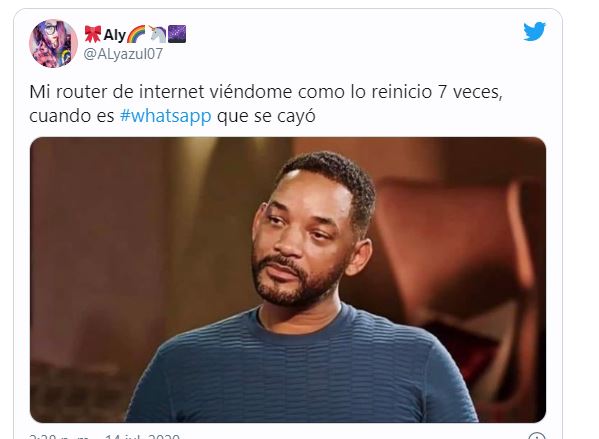This screenshot has height=439, width=599.
Task: Click the blank area between handle and bird logo
Action: (344, 42)
